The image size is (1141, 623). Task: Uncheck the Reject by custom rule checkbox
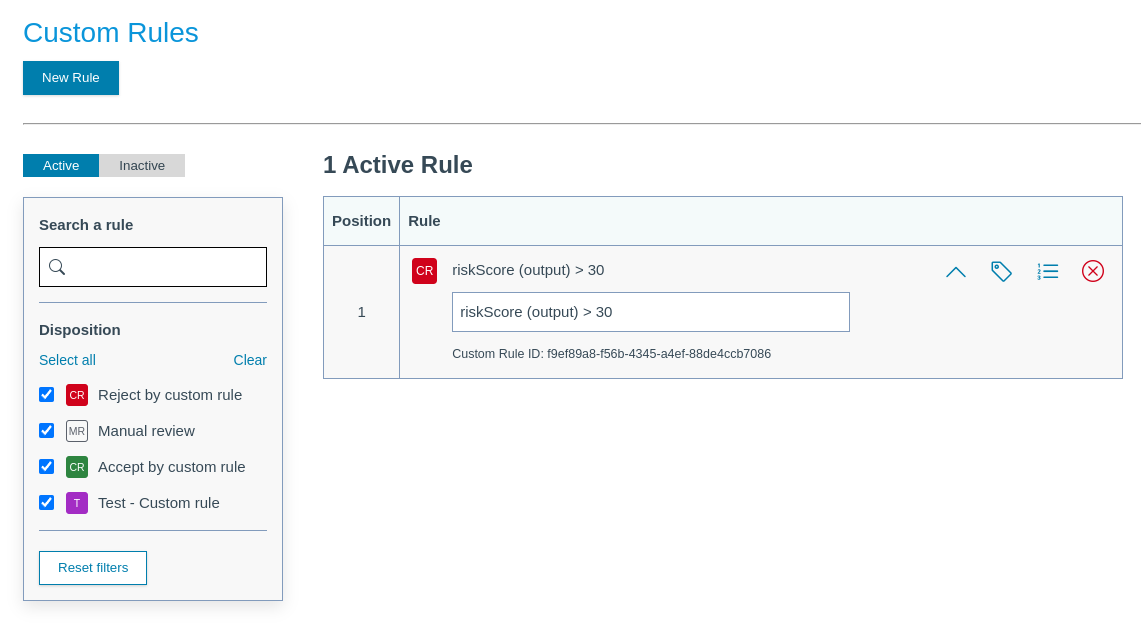(x=46, y=394)
